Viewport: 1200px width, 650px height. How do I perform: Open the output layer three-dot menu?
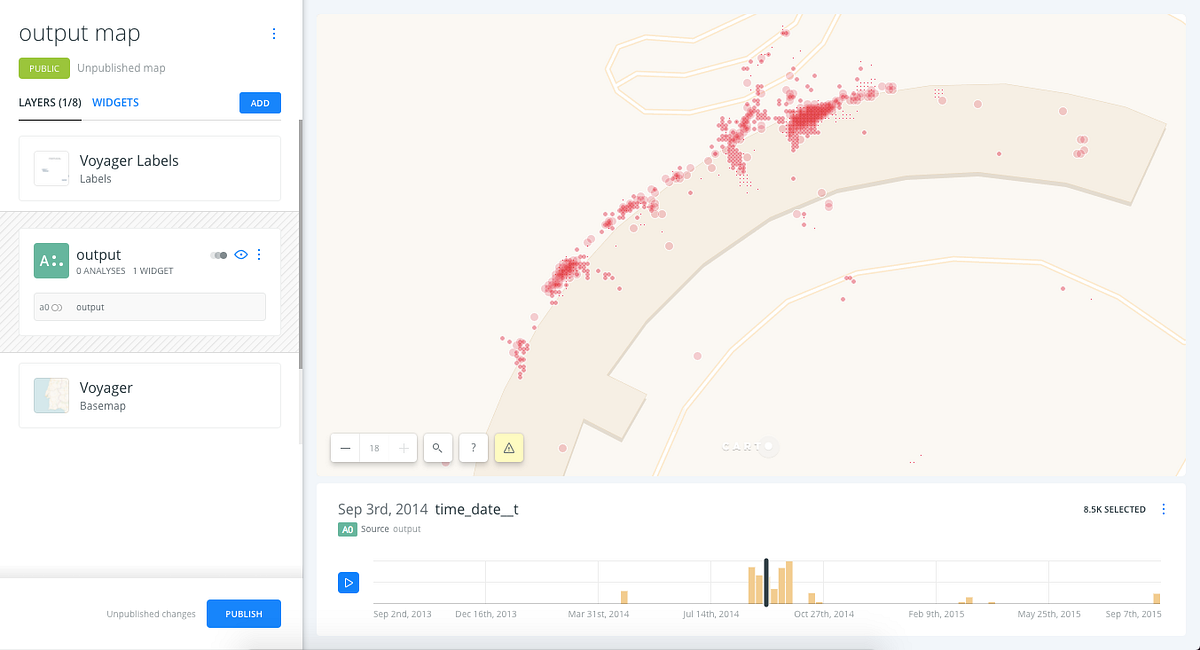point(259,254)
